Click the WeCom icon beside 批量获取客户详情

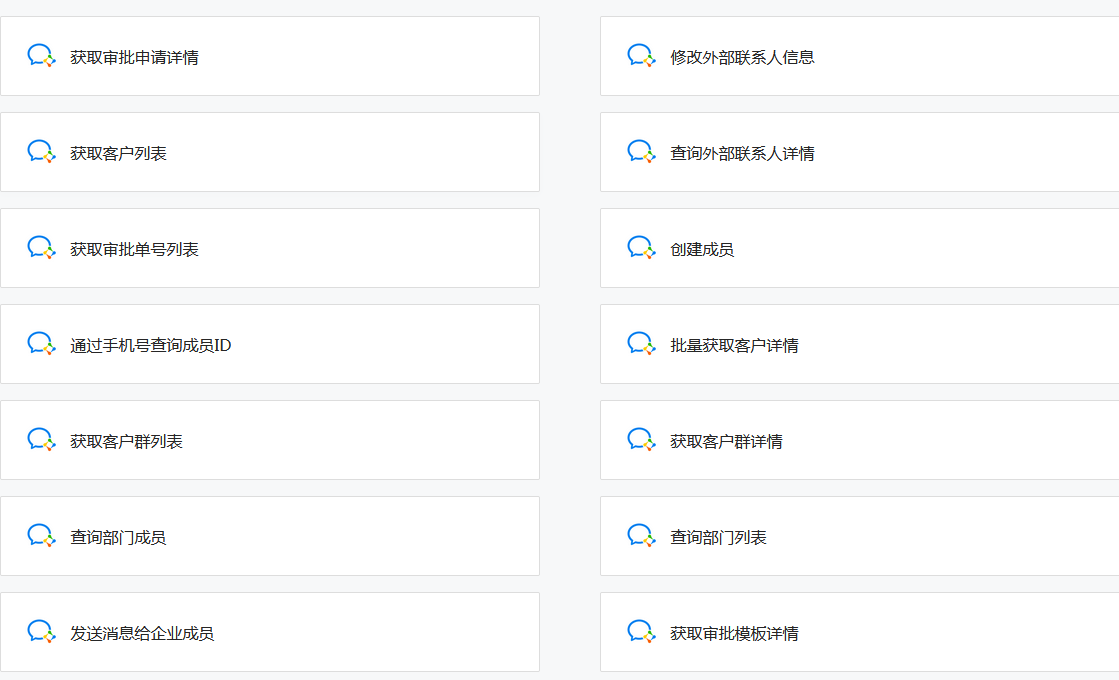point(642,344)
